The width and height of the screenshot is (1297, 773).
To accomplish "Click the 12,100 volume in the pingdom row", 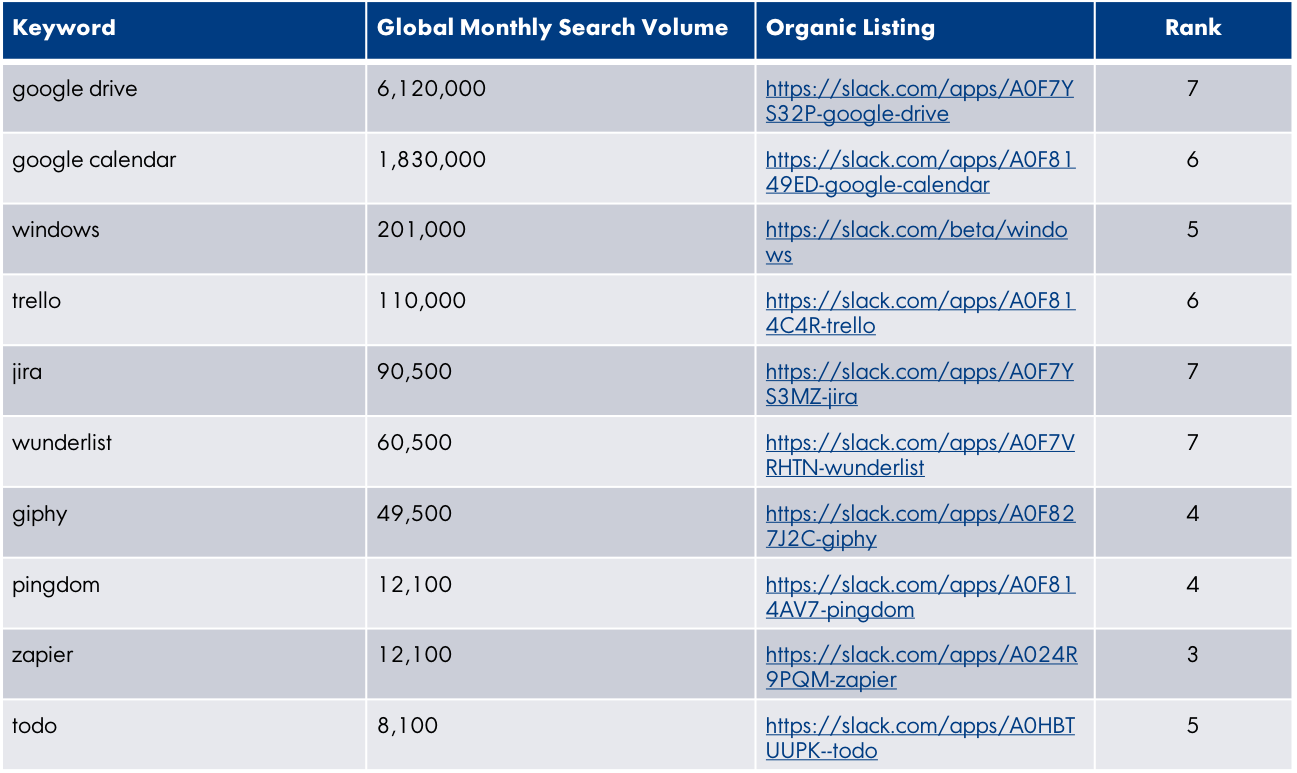I will tap(414, 585).
